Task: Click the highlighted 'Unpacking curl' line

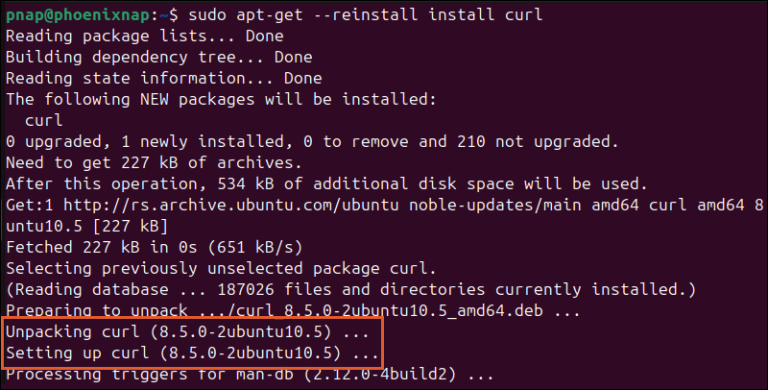Action: [188, 332]
